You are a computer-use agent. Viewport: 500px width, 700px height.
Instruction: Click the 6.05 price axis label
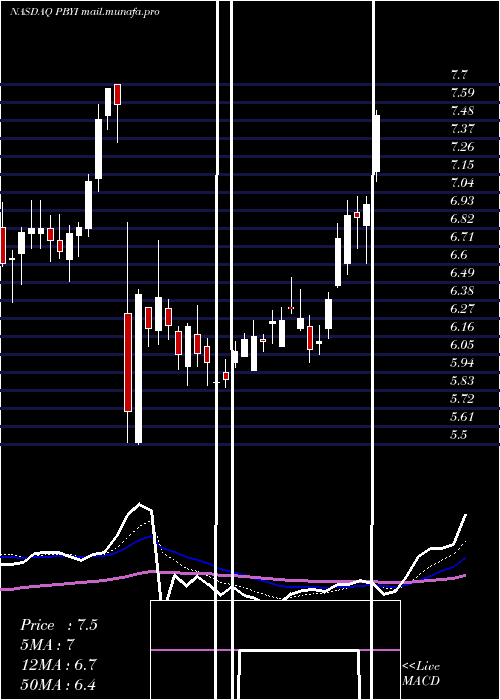pos(462,345)
